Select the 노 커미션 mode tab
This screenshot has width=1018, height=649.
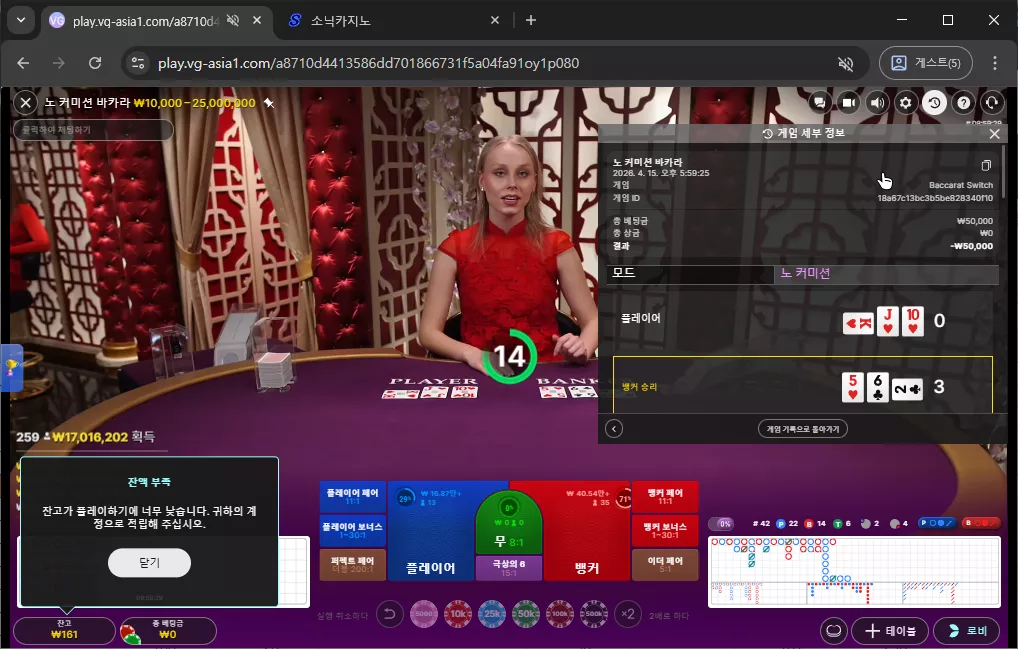click(x=886, y=273)
